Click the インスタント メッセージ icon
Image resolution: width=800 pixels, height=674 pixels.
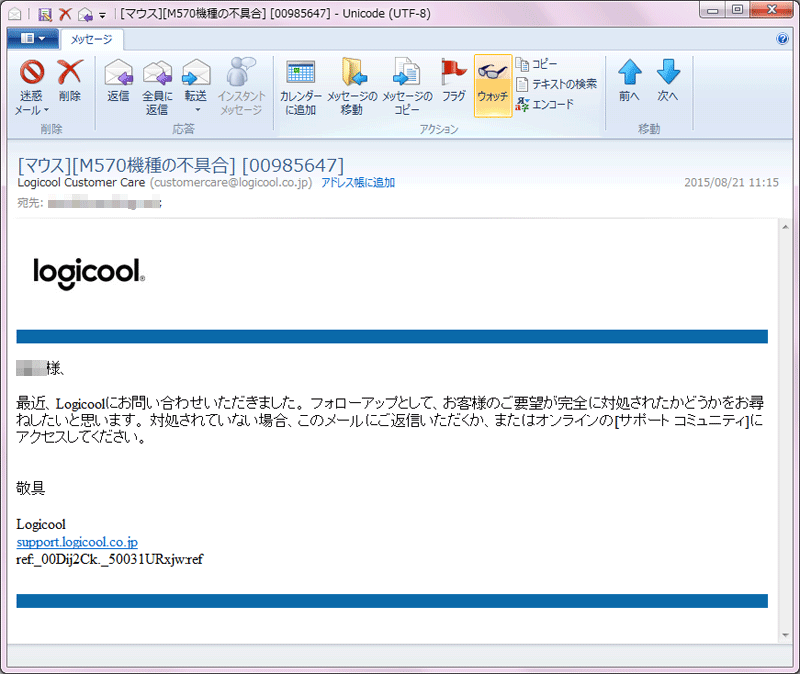pos(241,71)
